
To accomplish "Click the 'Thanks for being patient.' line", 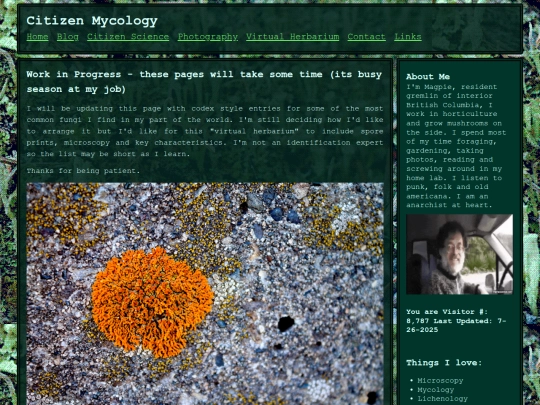I will pyautogui.click(x=83, y=171).
